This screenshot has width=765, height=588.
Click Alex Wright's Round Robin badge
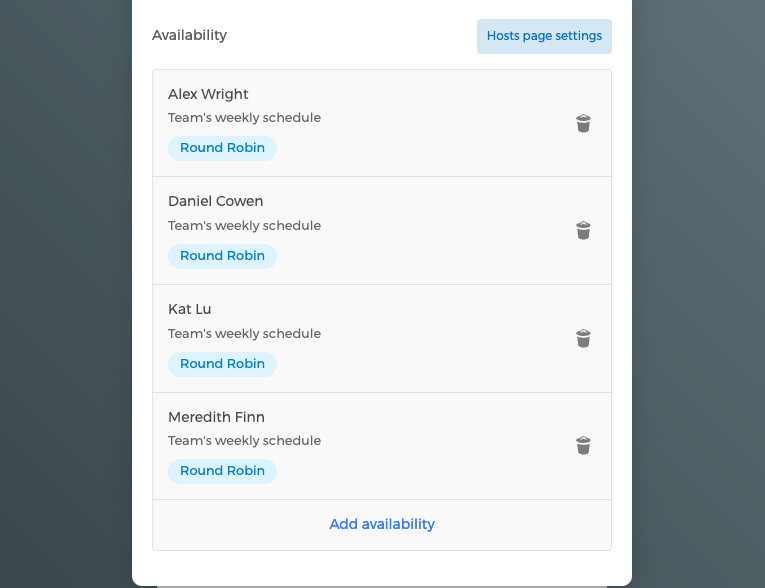pyautogui.click(x=222, y=148)
